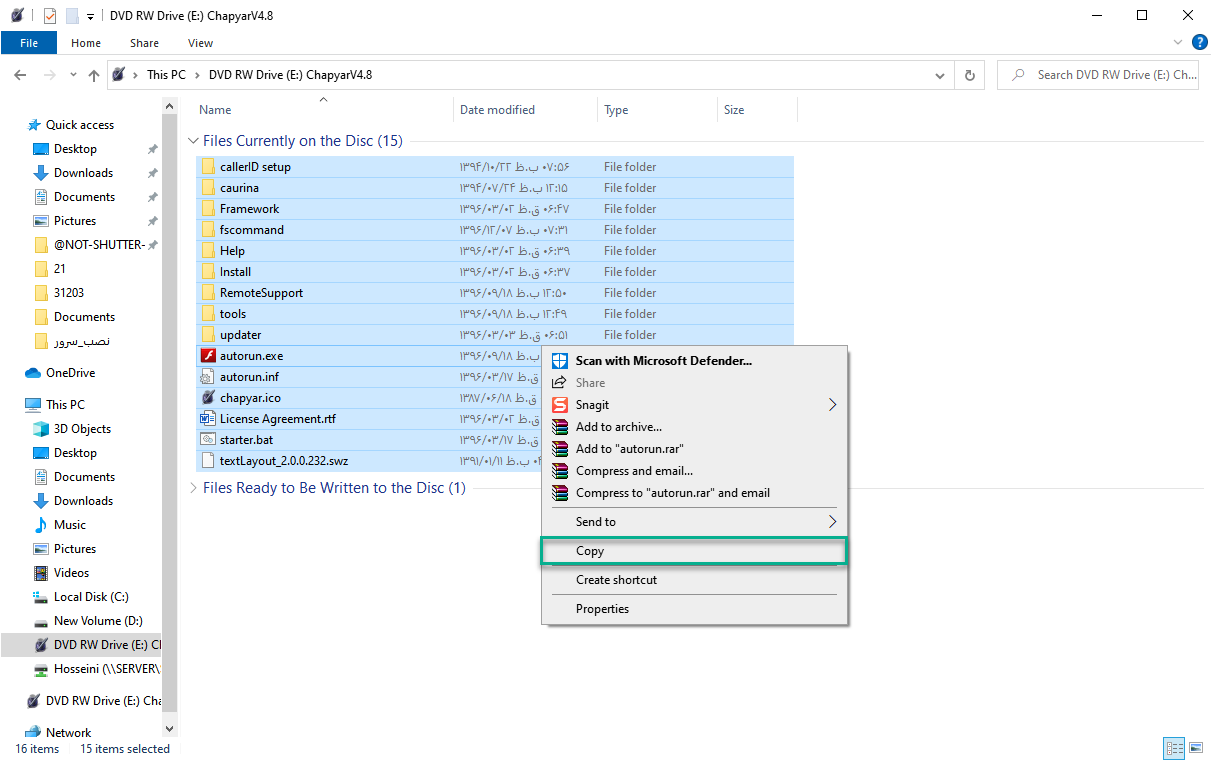Click the autorun.exe Flash file icon
Screen dimensions: 1212x761
coord(208,356)
